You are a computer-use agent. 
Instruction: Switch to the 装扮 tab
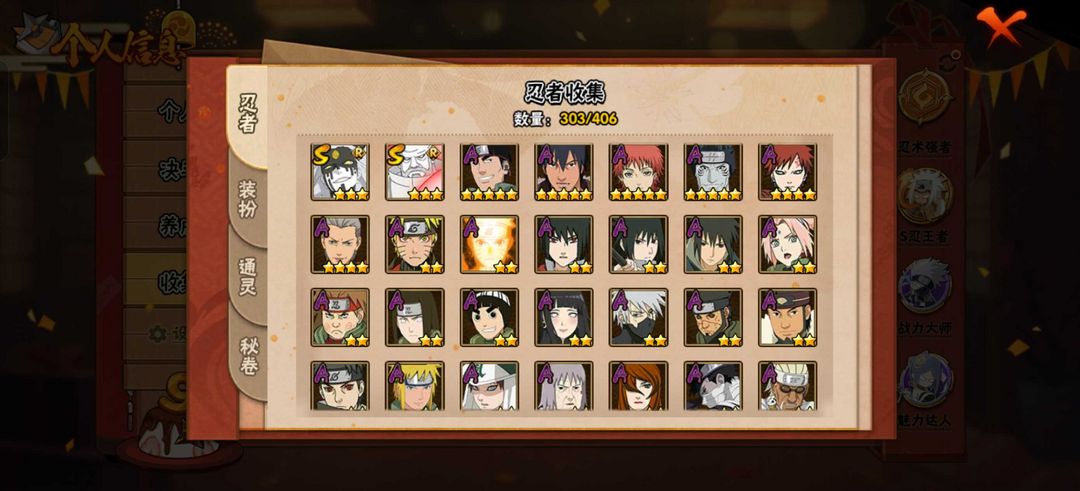click(248, 200)
